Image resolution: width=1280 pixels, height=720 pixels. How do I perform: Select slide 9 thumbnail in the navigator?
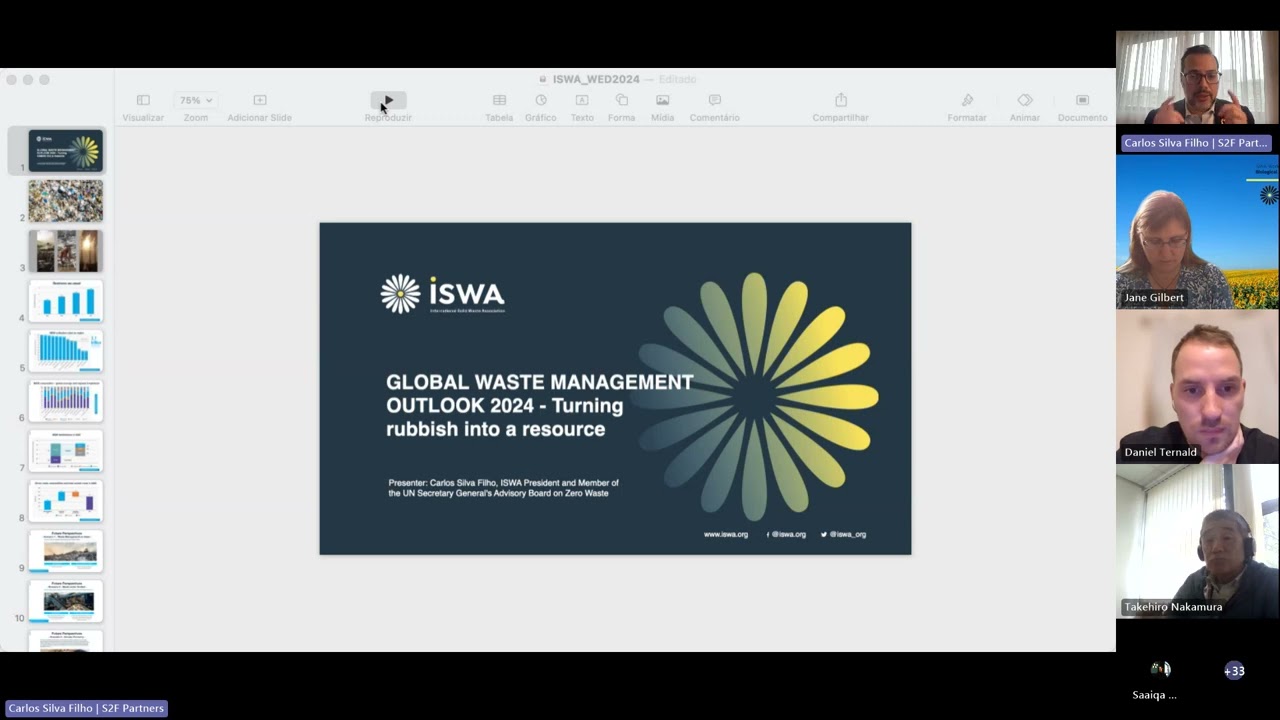pyautogui.click(x=65, y=551)
